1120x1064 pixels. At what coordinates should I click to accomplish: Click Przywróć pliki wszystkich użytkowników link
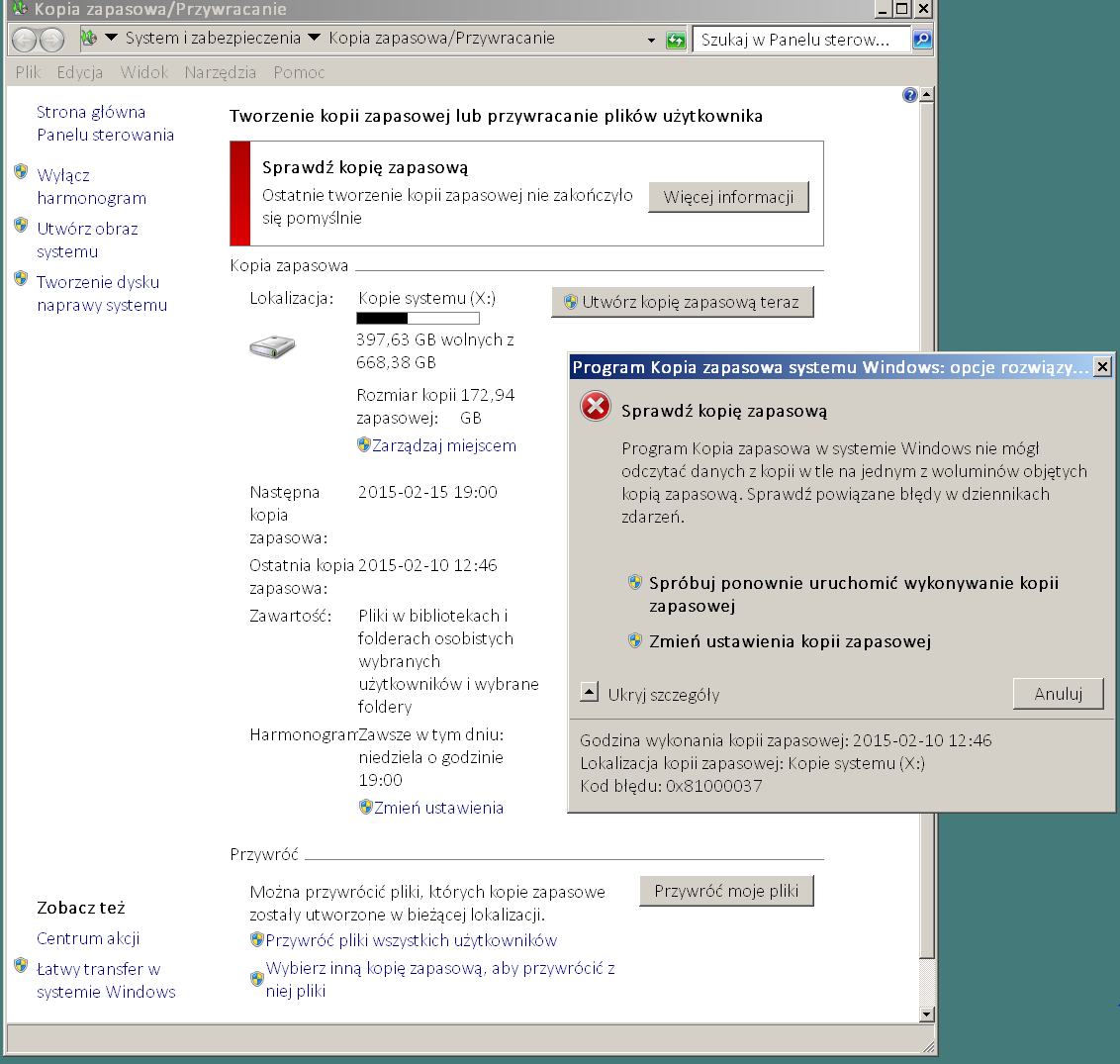coord(412,940)
